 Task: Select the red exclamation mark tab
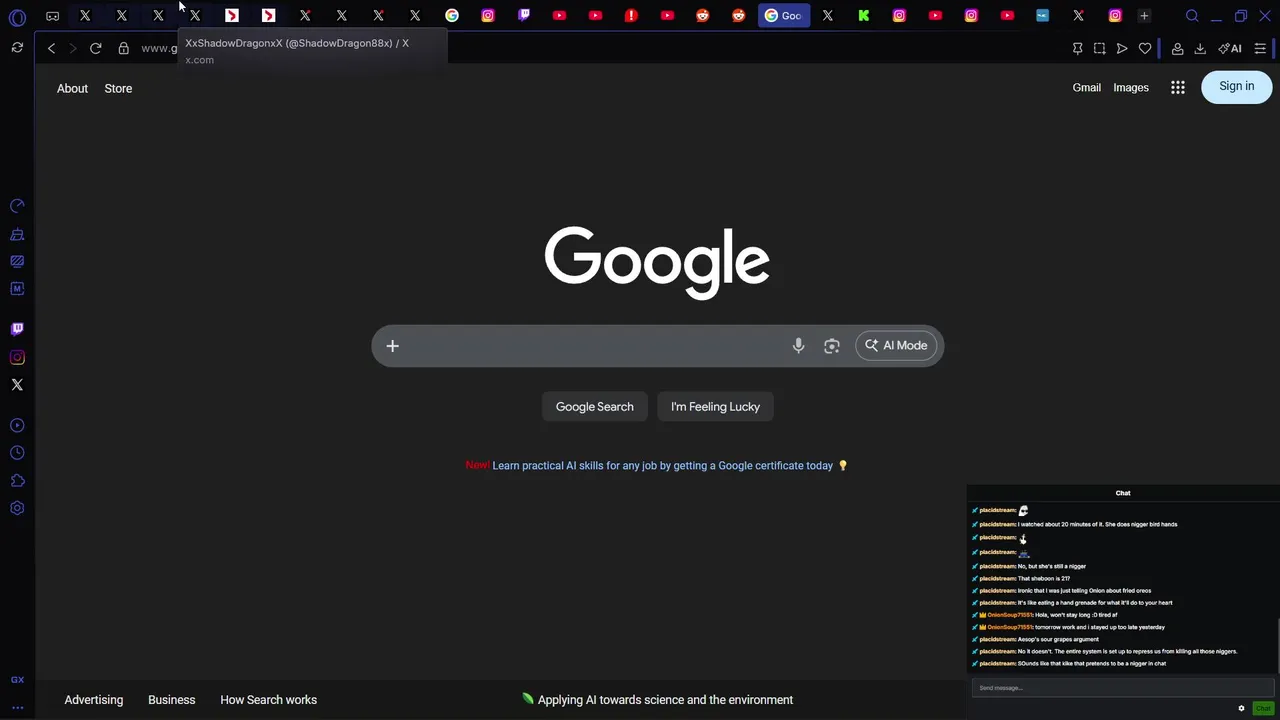[631, 15]
